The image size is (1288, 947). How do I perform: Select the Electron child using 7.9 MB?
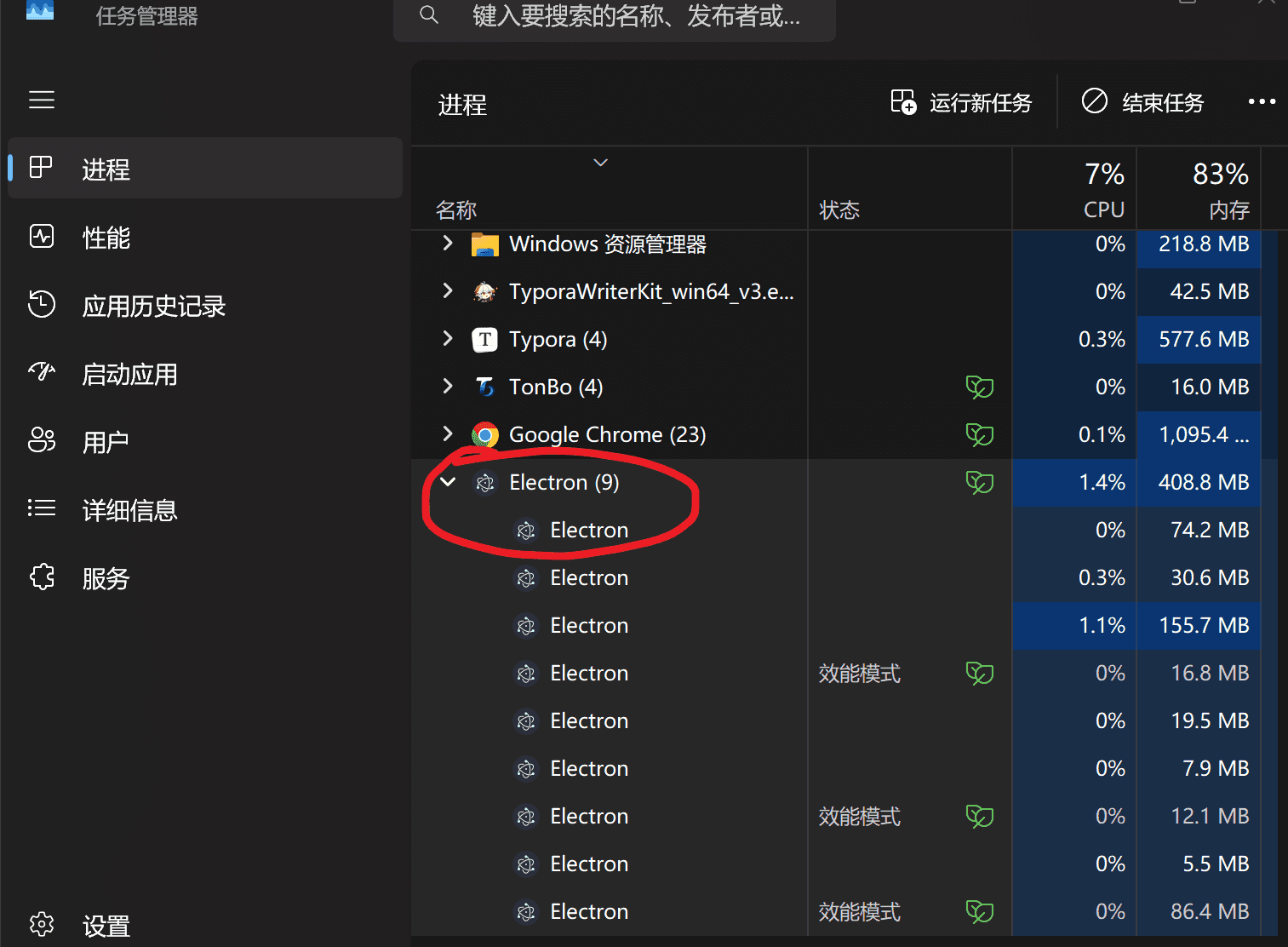[844, 768]
